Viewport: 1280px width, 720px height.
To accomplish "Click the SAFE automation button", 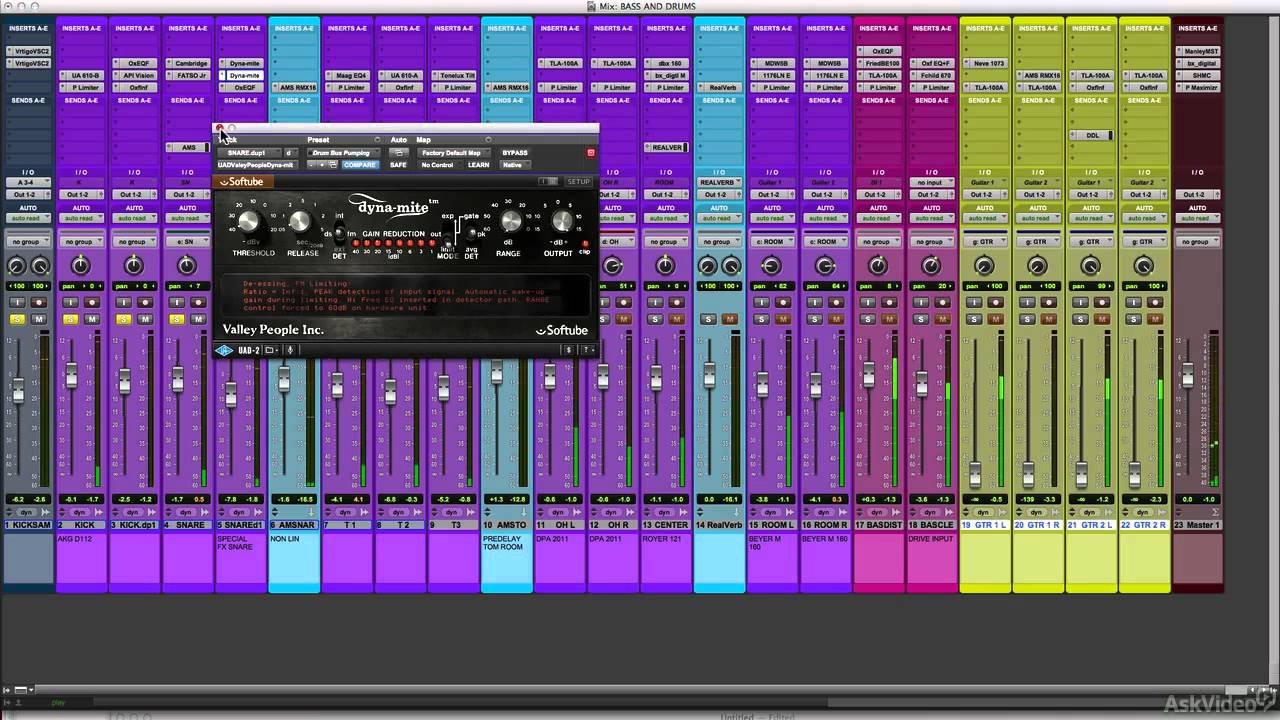I will point(398,165).
